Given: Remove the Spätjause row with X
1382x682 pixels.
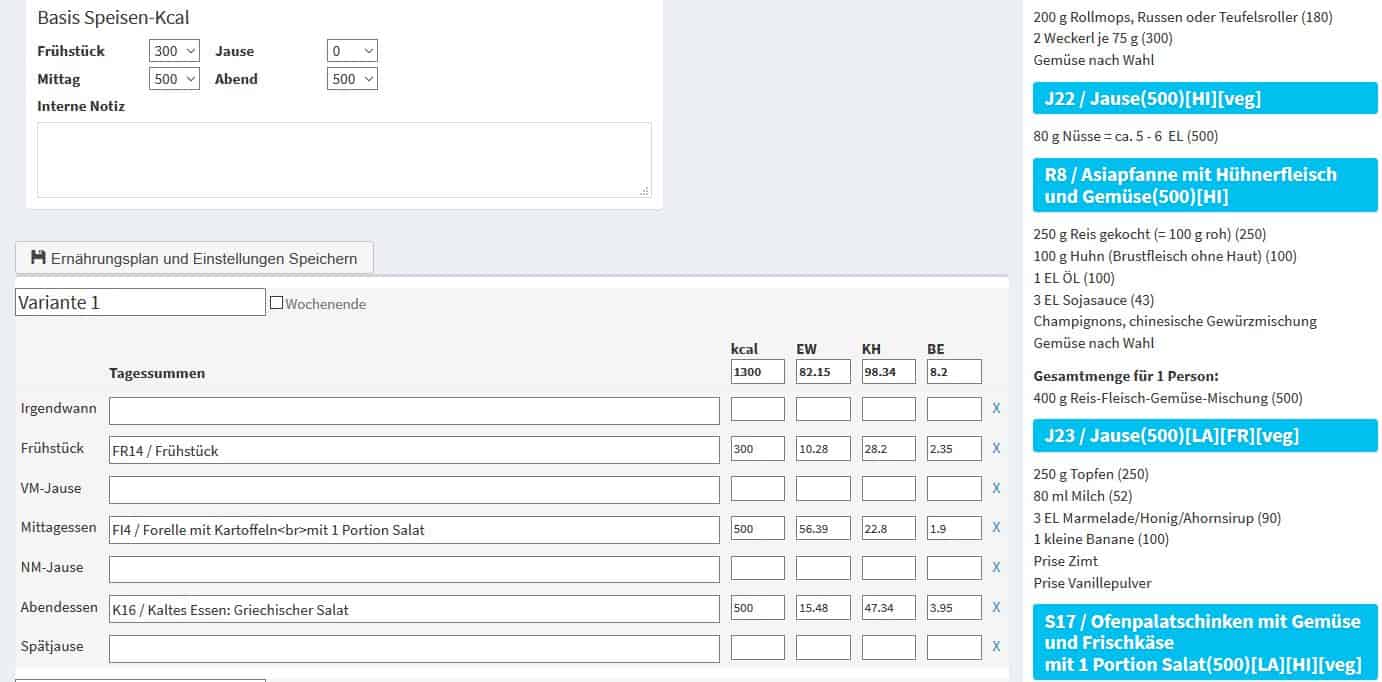Looking at the screenshot, I should click(995, 647).
